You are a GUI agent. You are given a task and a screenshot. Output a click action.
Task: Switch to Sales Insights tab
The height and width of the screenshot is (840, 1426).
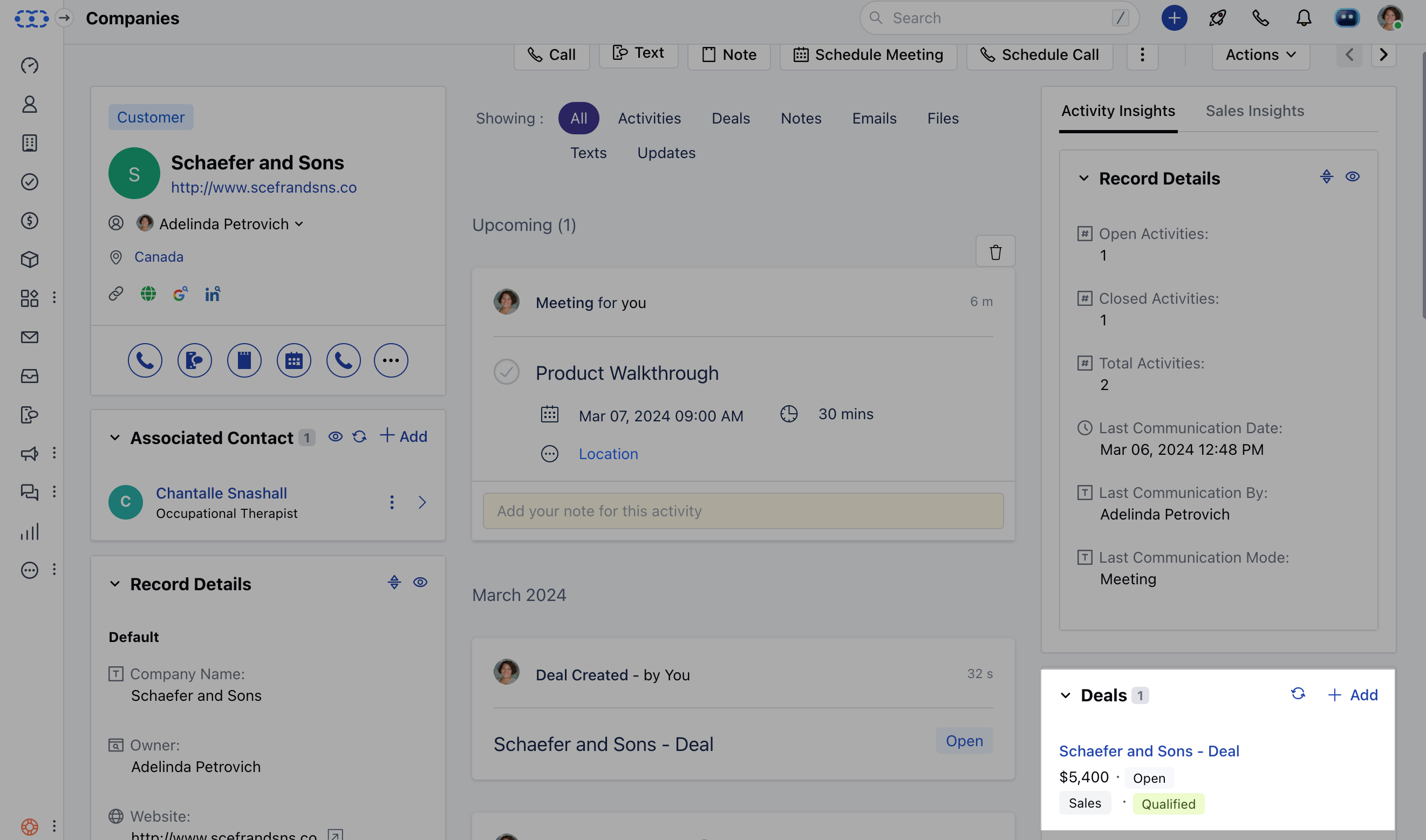[x=1254, y=111]
